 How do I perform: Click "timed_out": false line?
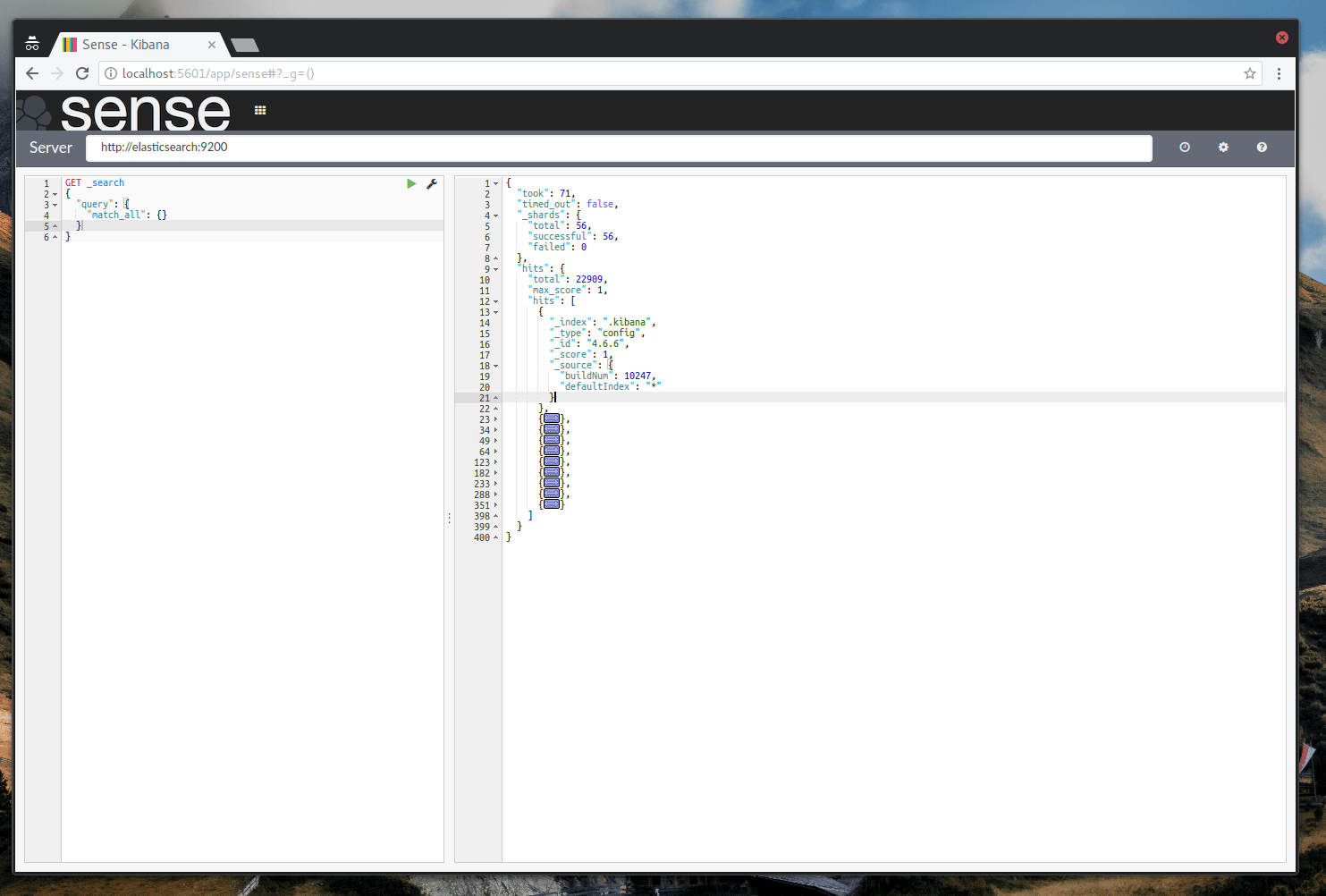click(568, 204)
